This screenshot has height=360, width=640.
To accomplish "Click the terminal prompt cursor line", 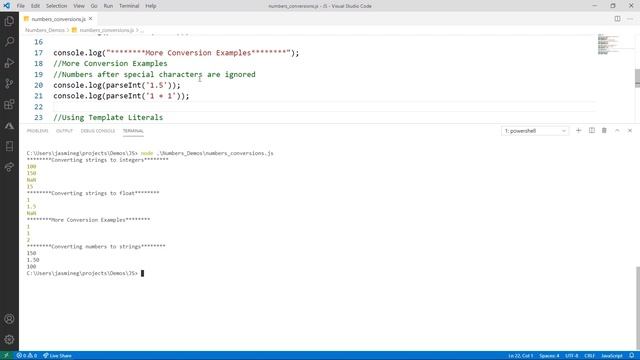I will pos(85,273).
